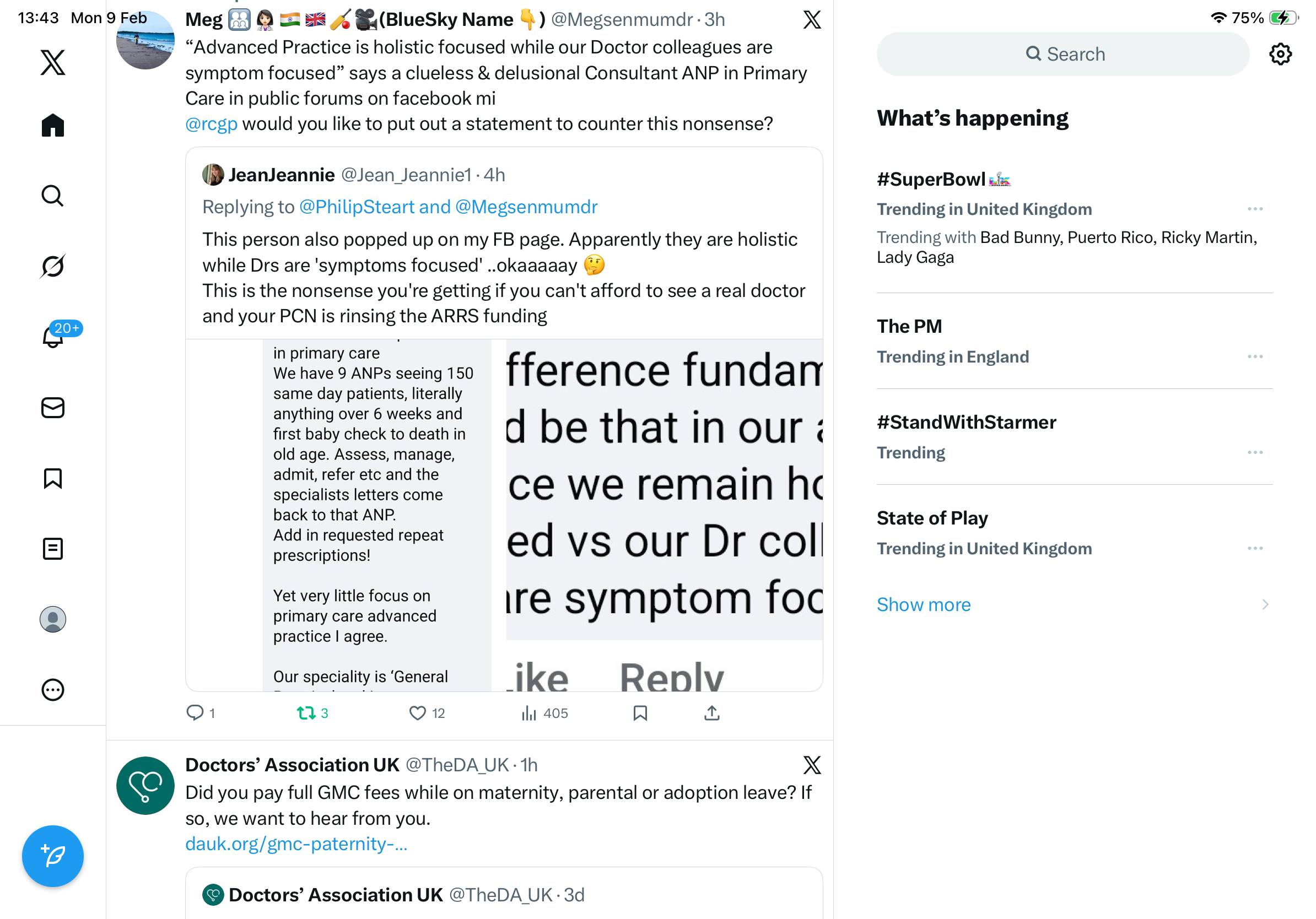Screen dimensions: 1316x919
Task: Open the Lists icon in sidebar
Action: [x=53, y=548]
